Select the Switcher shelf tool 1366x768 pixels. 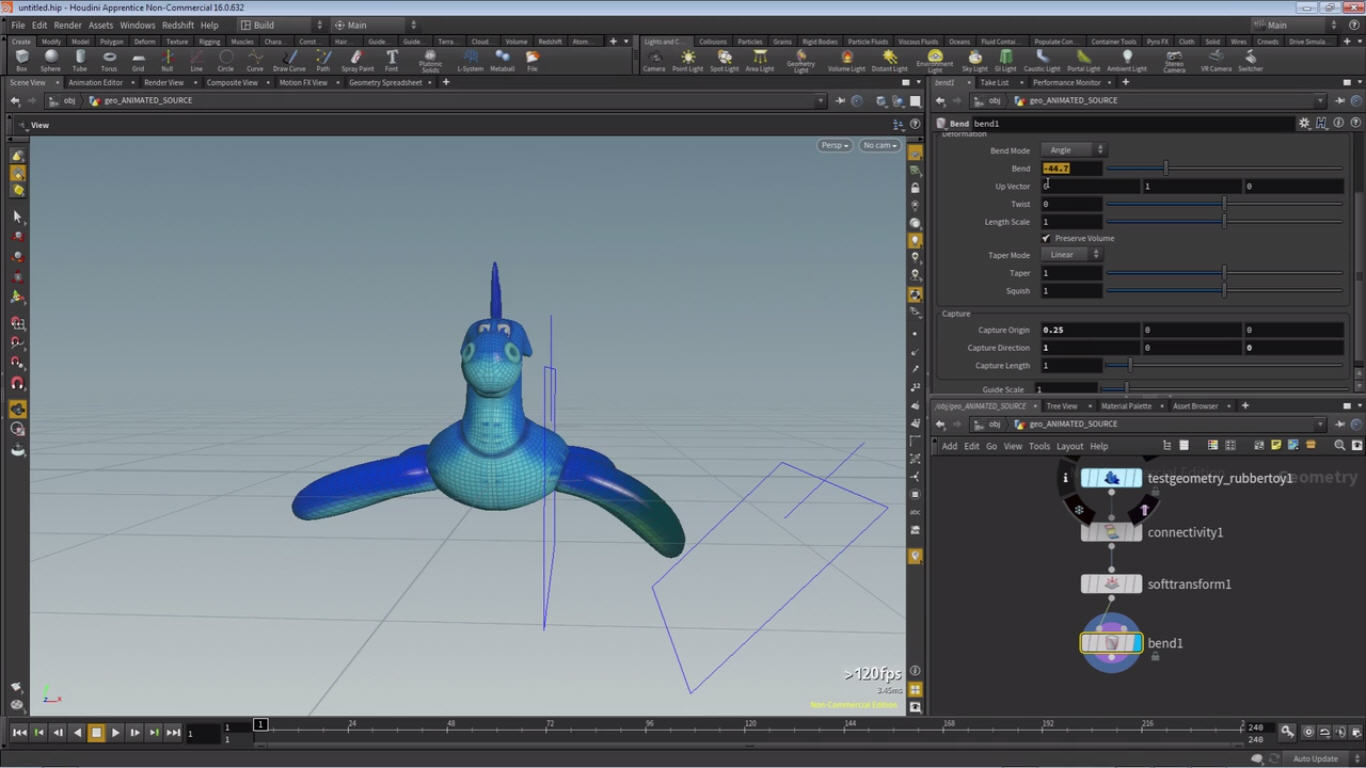pyautogui.click(x=1250, y=60)
